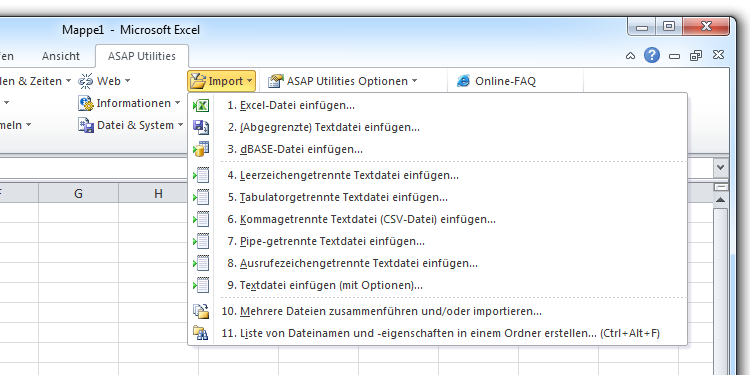Select column G header
The height and width of the screenshot is (375, 750).
click(x=78, y=193)
